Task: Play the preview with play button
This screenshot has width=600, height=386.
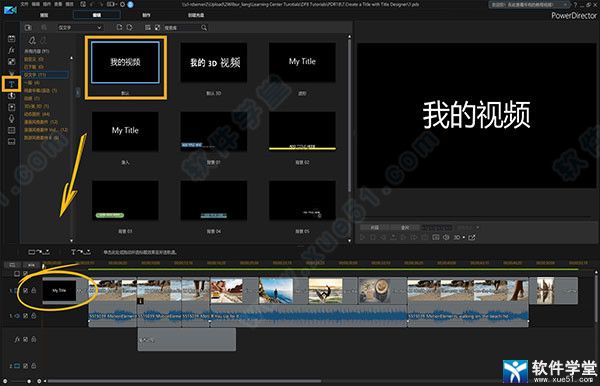Action: (x=362, y=238)
